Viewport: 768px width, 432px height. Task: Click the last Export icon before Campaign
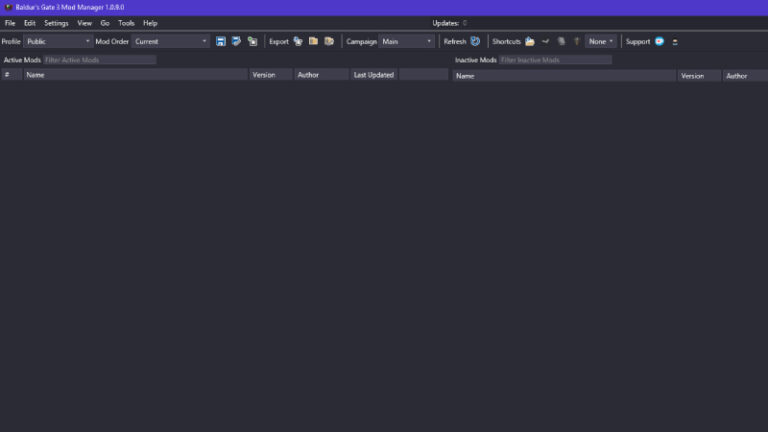[x=329, y=41]
